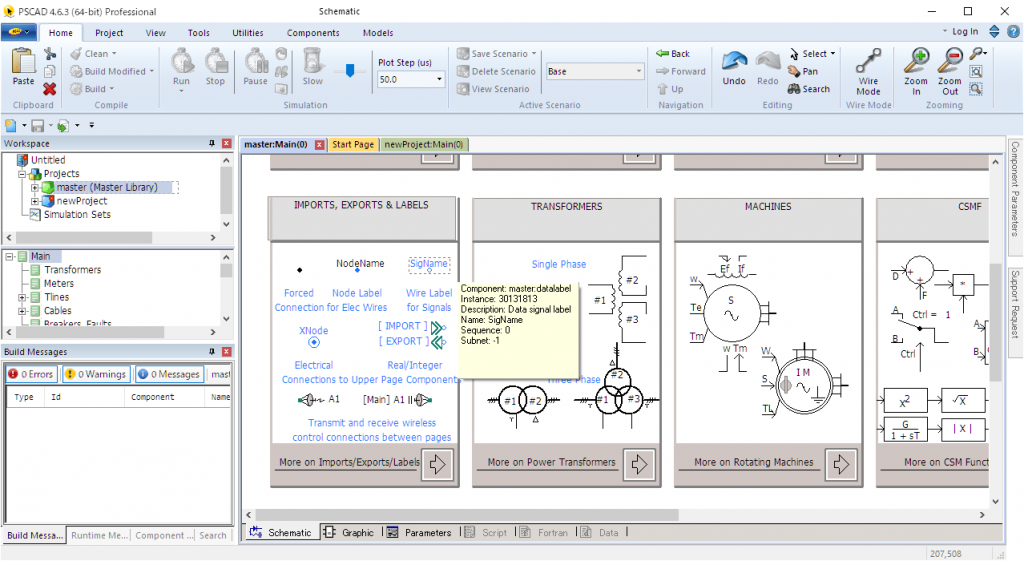Click the Back navigation button
This screenshot has width=1024, height=561.
pos(673,54)
